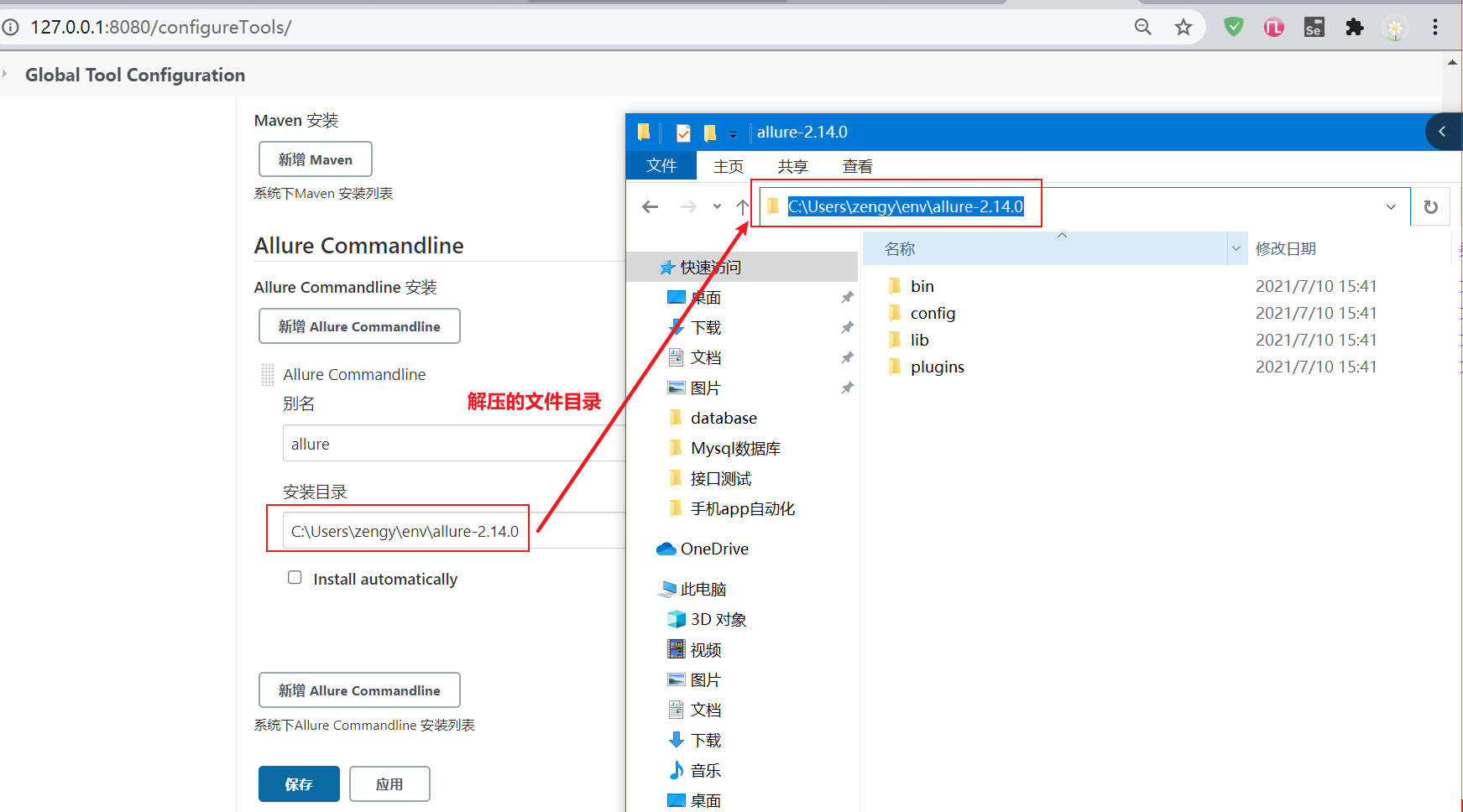1463x812 pixels.
Task: Switch to the 共享 ribbon tab
Action: coord(792,166)
